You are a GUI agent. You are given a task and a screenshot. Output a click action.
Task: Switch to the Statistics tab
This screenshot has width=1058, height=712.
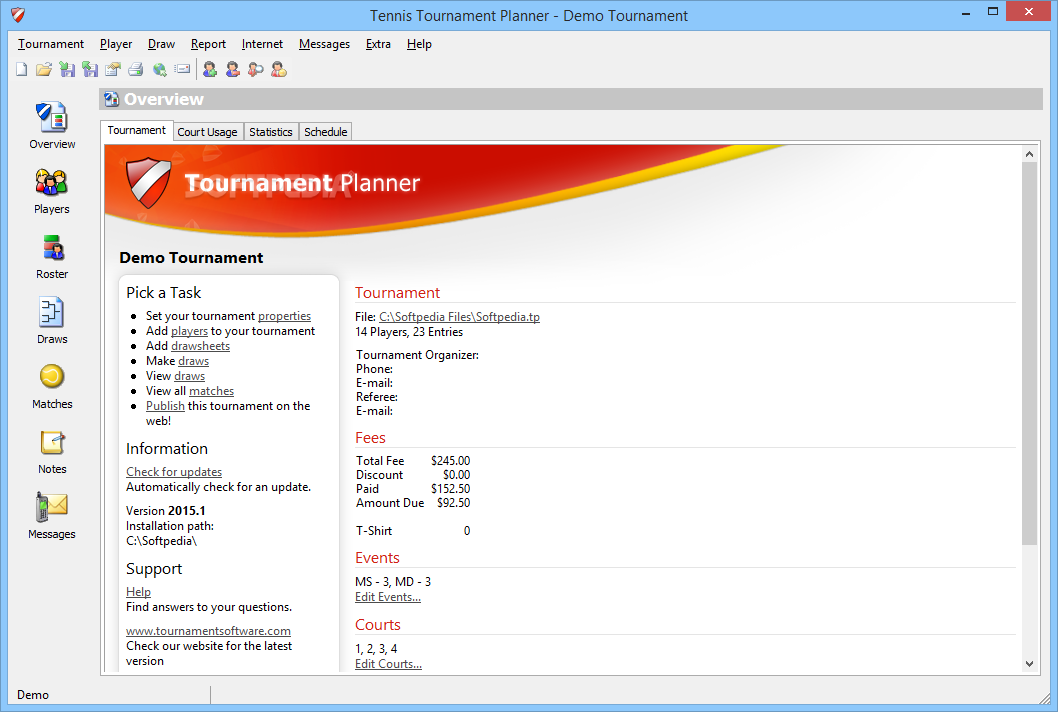pos(271,132)
